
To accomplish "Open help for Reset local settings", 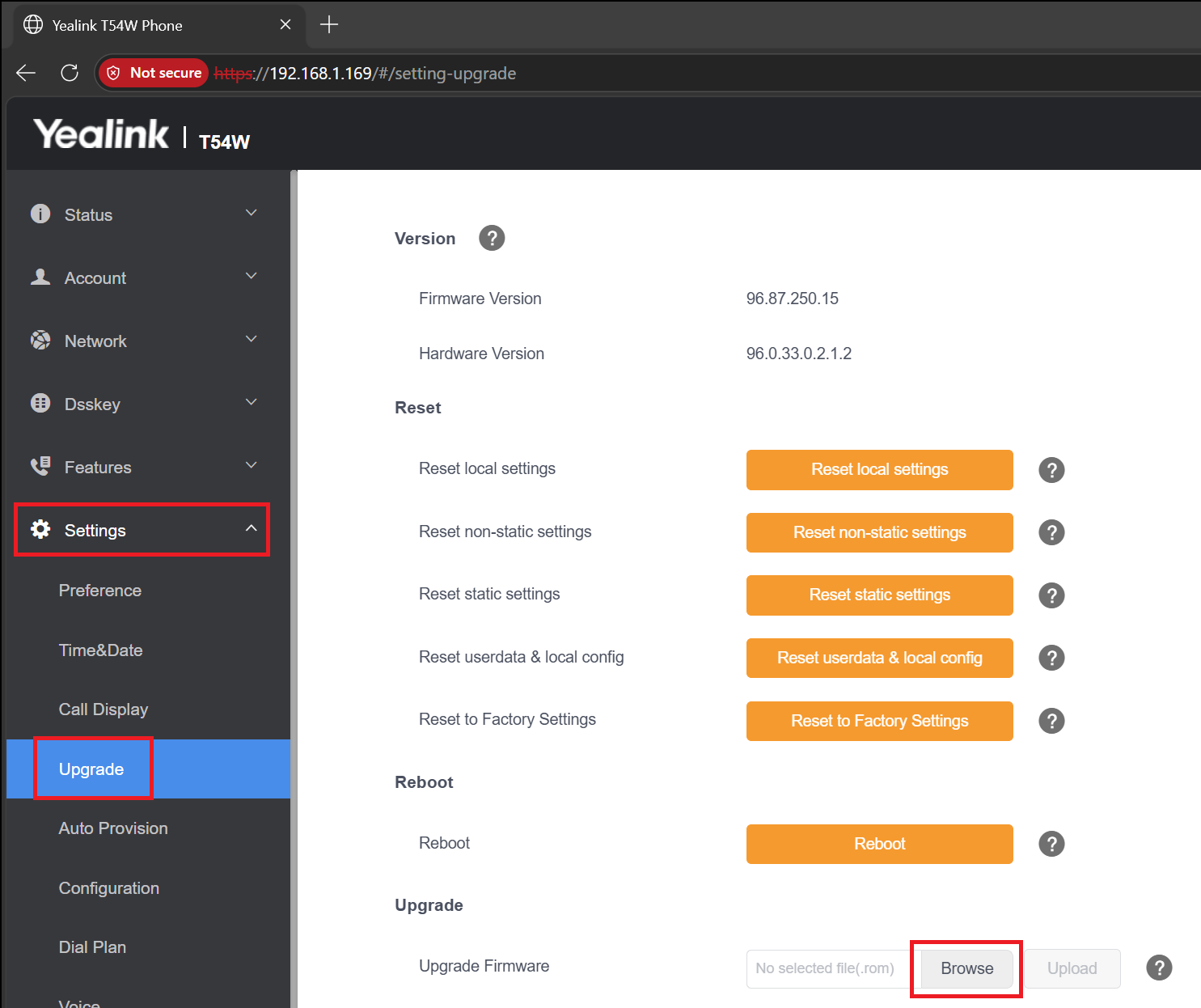I will click(x=1051, y=470).
